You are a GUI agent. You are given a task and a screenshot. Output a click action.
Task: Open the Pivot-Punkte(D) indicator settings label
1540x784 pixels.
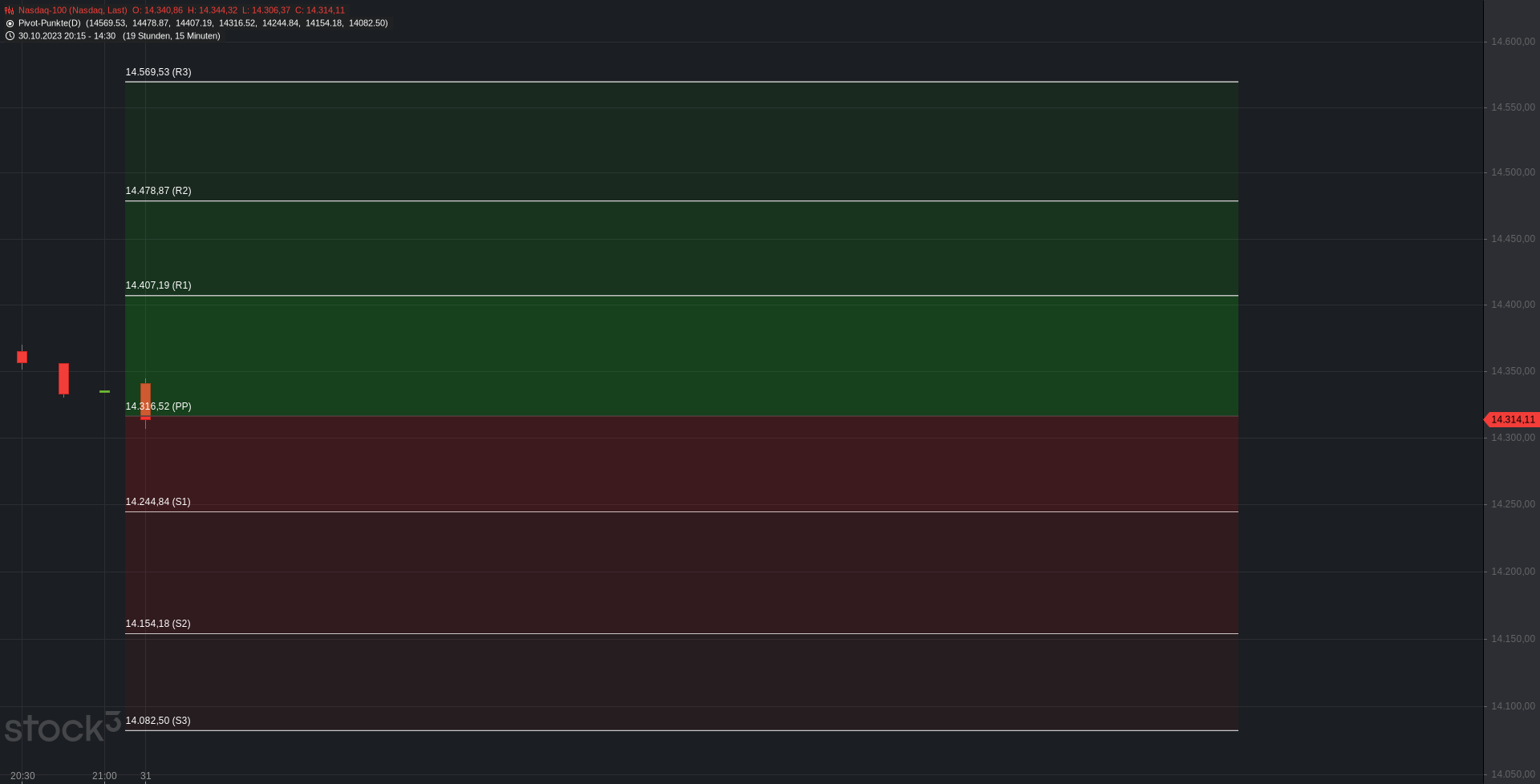click(x=50, y=23)
